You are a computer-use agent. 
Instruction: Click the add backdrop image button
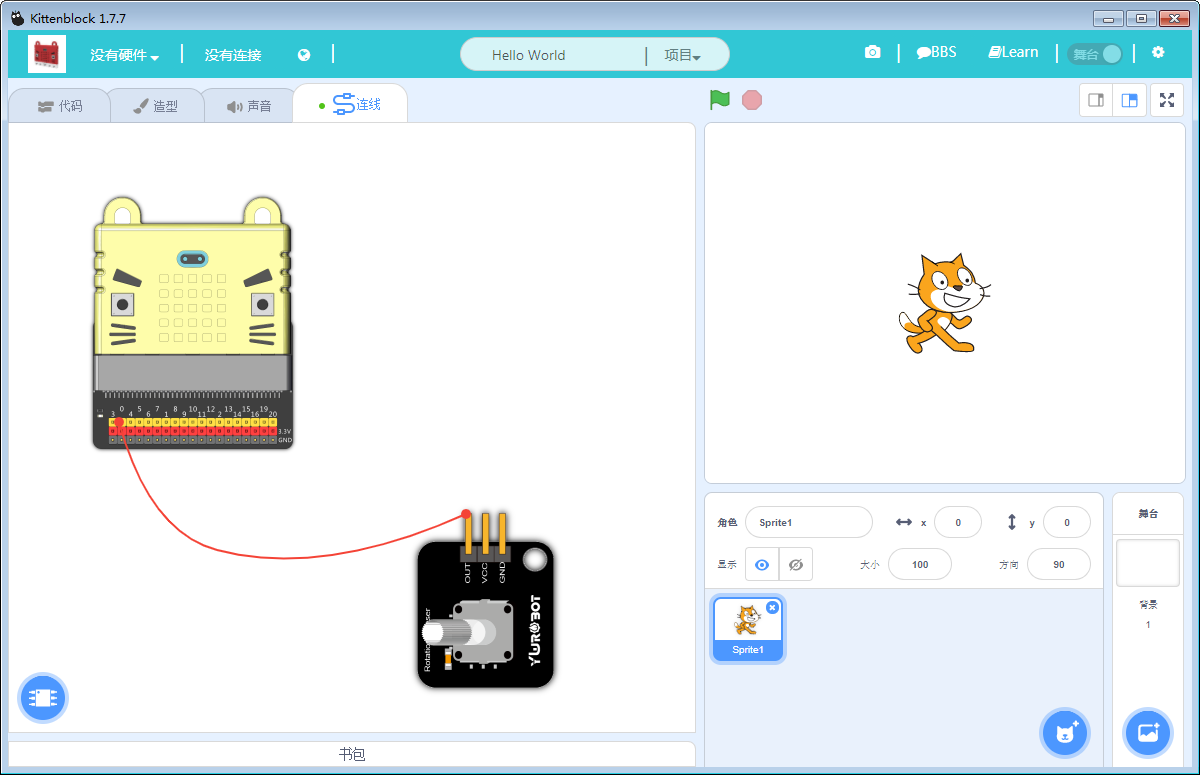click(x=1147, y=733)
